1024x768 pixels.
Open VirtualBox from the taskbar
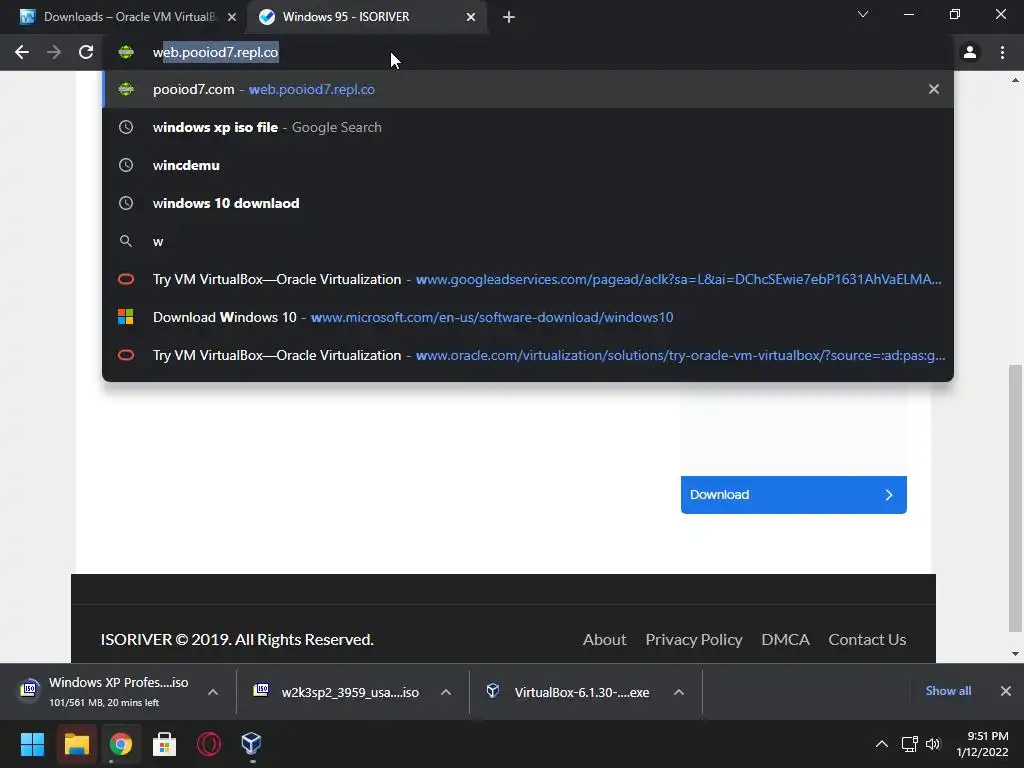point(251,744)
